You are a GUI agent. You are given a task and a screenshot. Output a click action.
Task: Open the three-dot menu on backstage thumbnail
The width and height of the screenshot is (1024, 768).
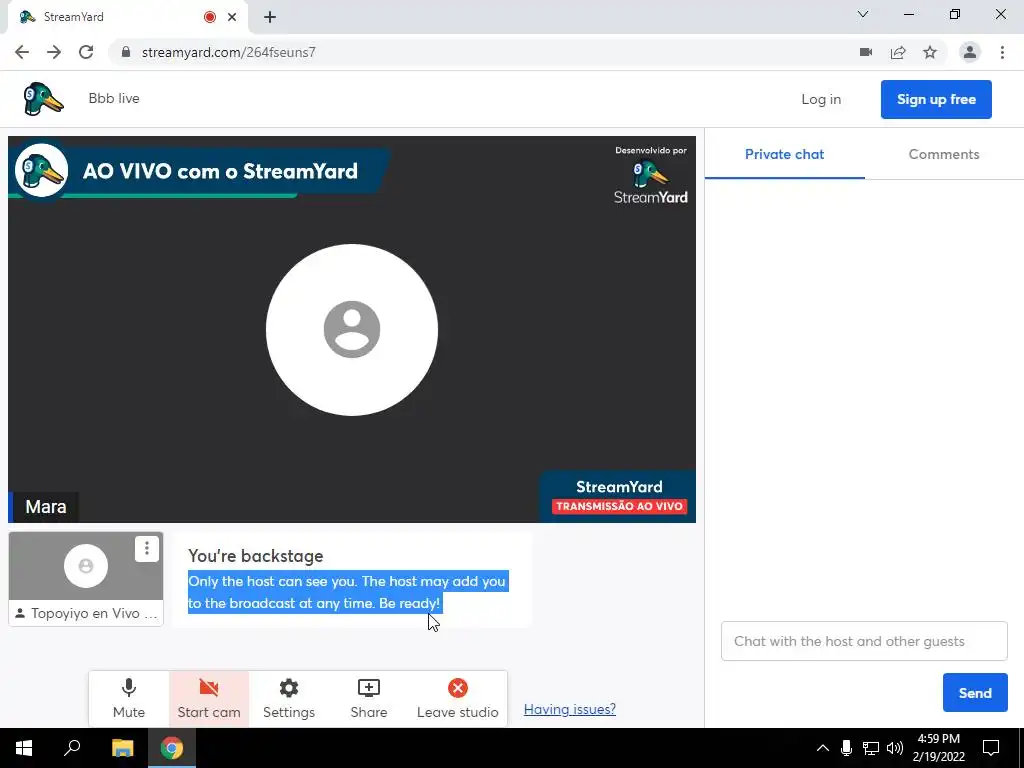[x=147, y=549]
